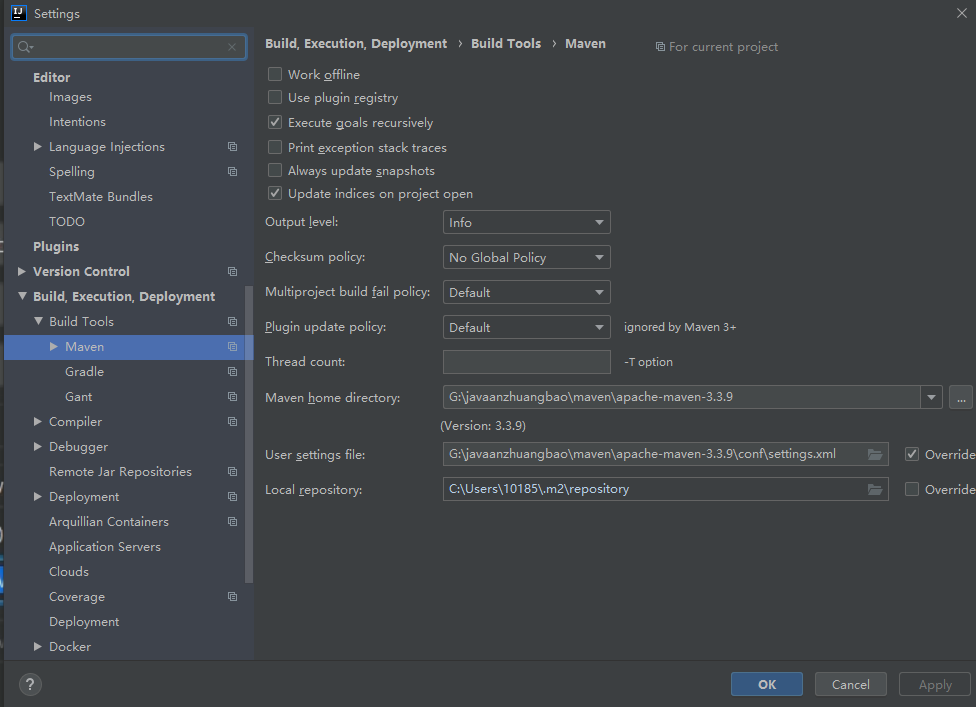
Task: Toggle Always update snapshots checkbox
Action: [x=275, y=171]
